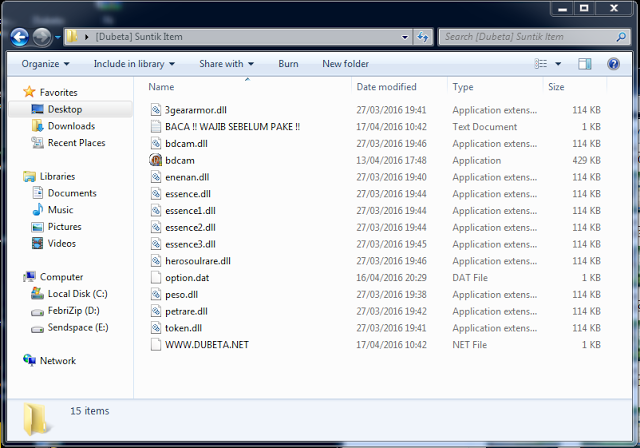The width and height of the screenshot is (640, 448).
Task: Select the token.dll file icon
Action: pos(156,328)
